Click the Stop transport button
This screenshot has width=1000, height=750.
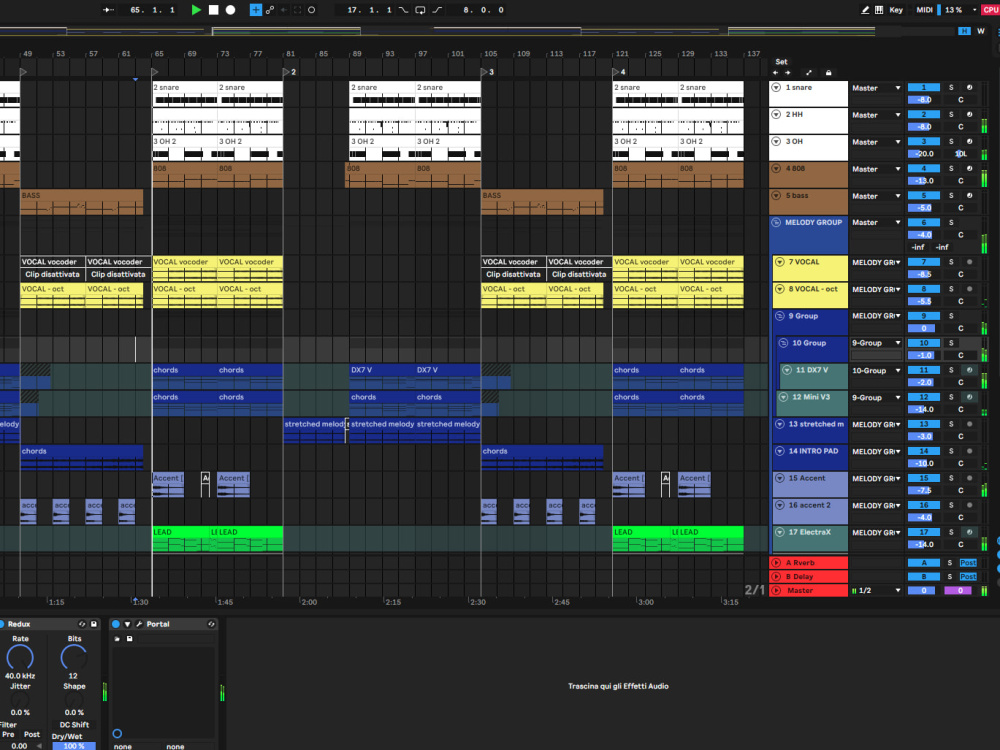(214, 10)
